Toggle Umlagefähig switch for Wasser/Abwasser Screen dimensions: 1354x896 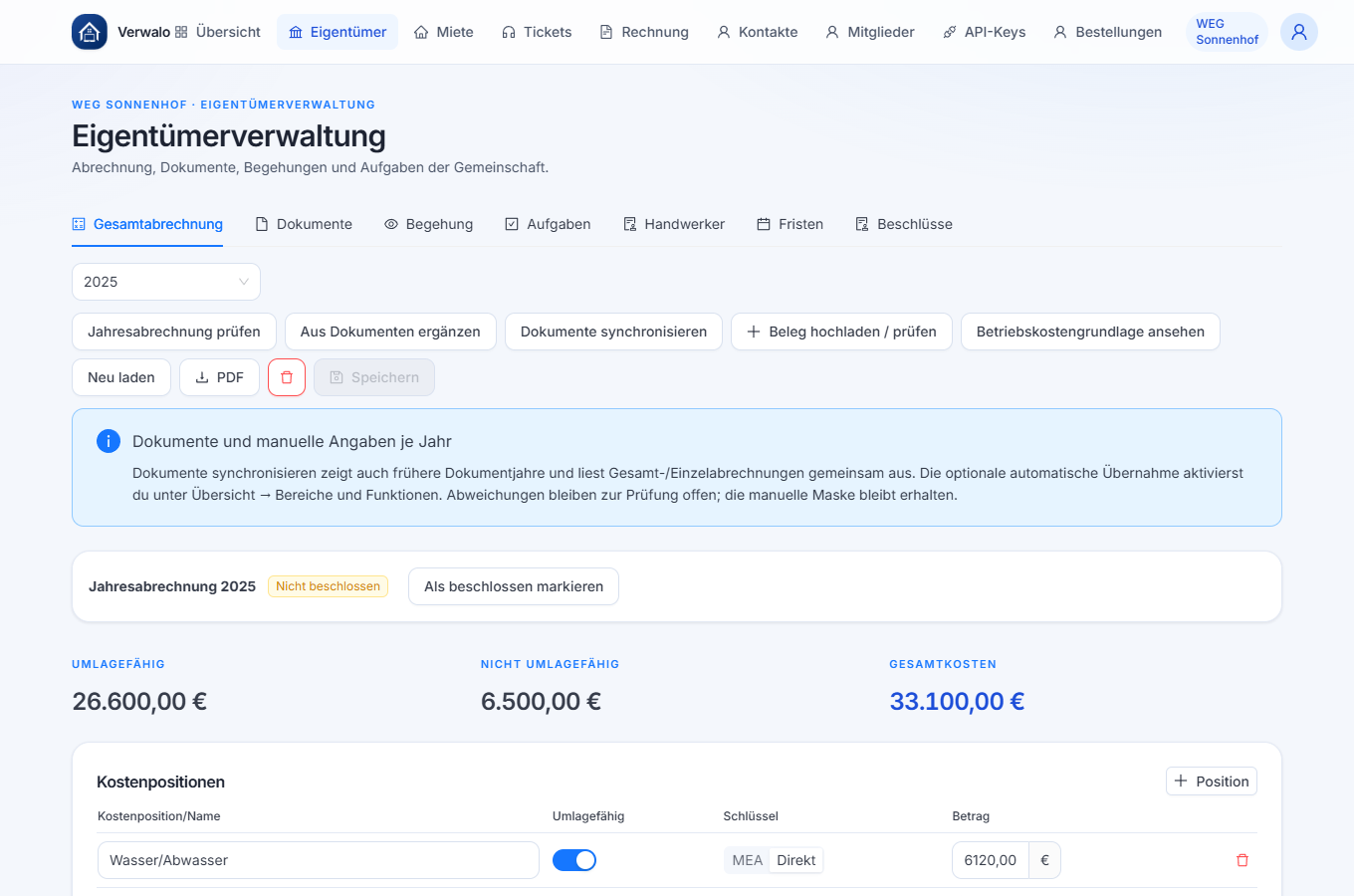pos(574,860)
